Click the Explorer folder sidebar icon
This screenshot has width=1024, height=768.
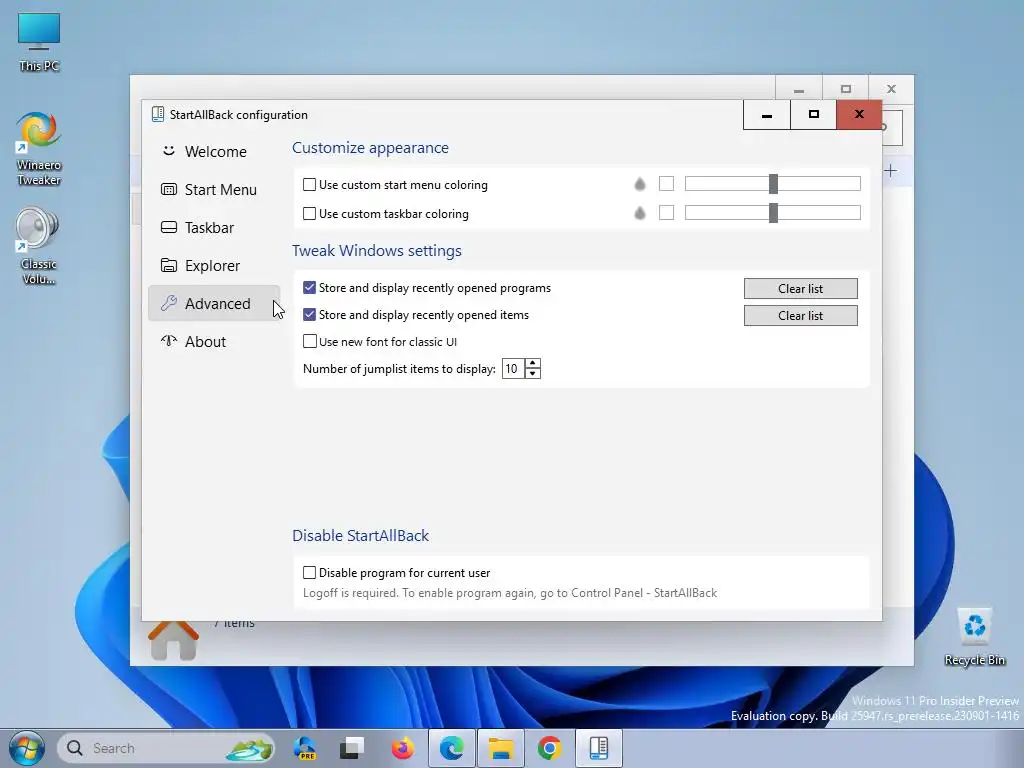coord(168,265)
